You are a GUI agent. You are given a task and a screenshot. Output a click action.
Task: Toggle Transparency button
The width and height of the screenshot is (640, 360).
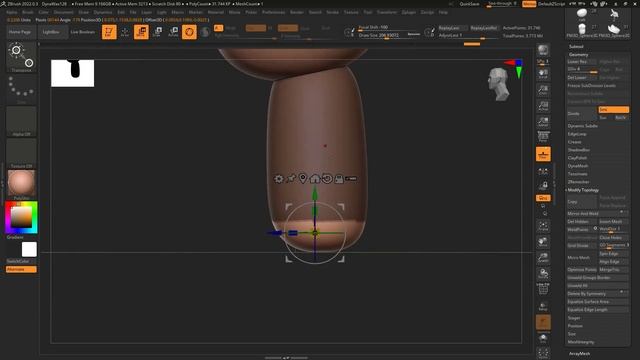point(543,306)
